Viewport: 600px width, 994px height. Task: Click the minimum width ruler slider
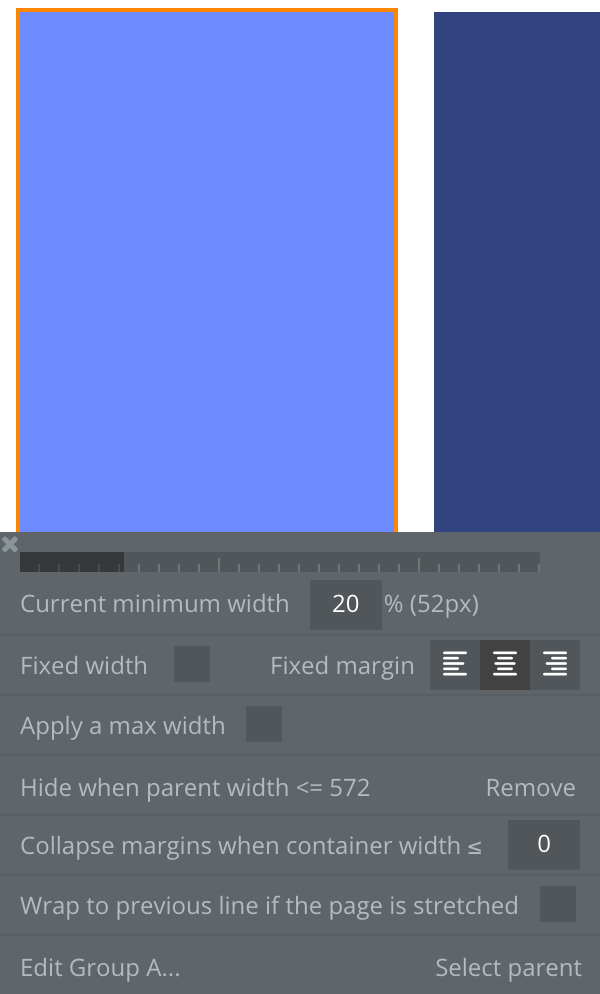click(x=280, y=562)
